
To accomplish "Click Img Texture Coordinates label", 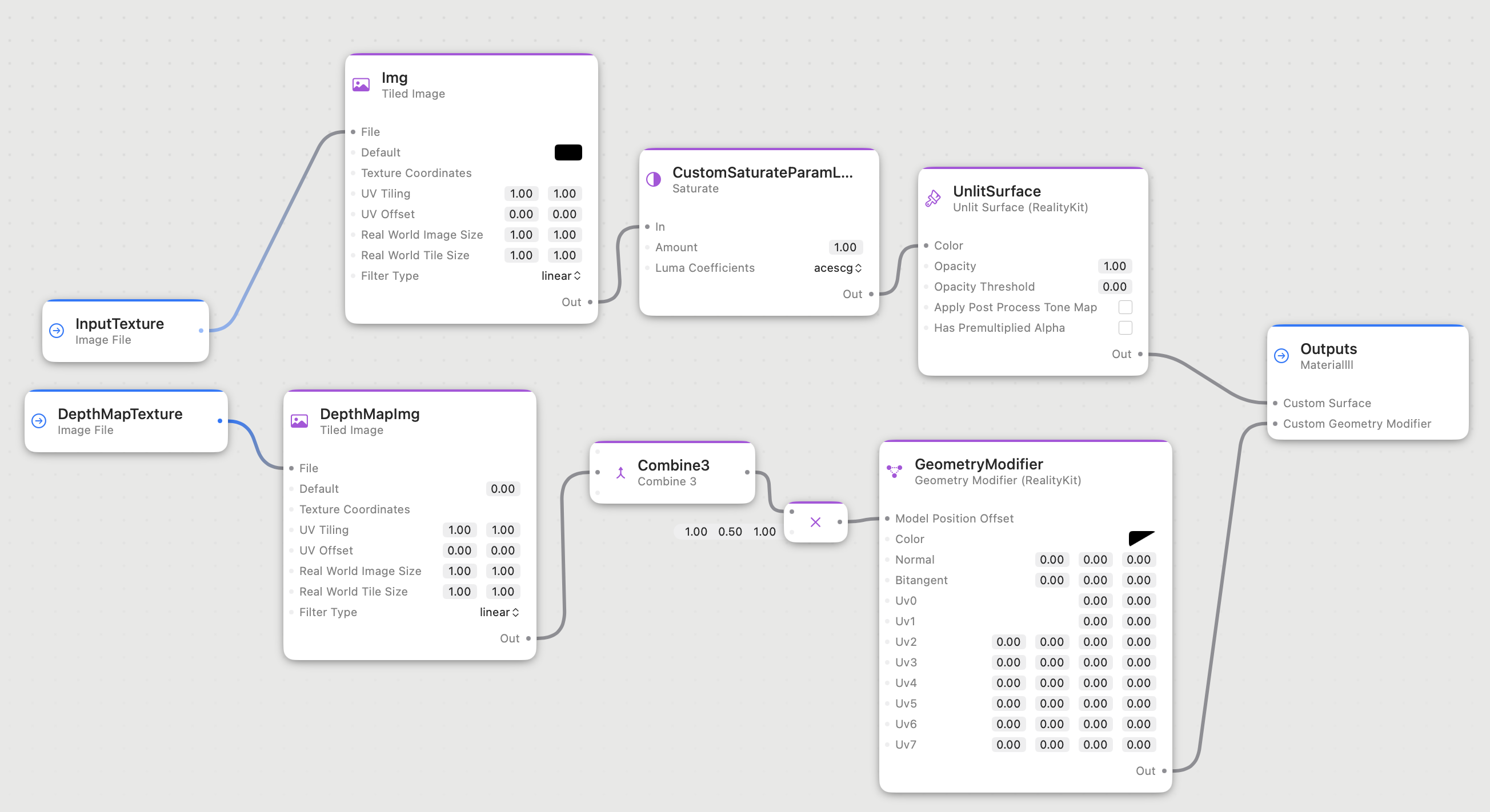I will [416, 173].
